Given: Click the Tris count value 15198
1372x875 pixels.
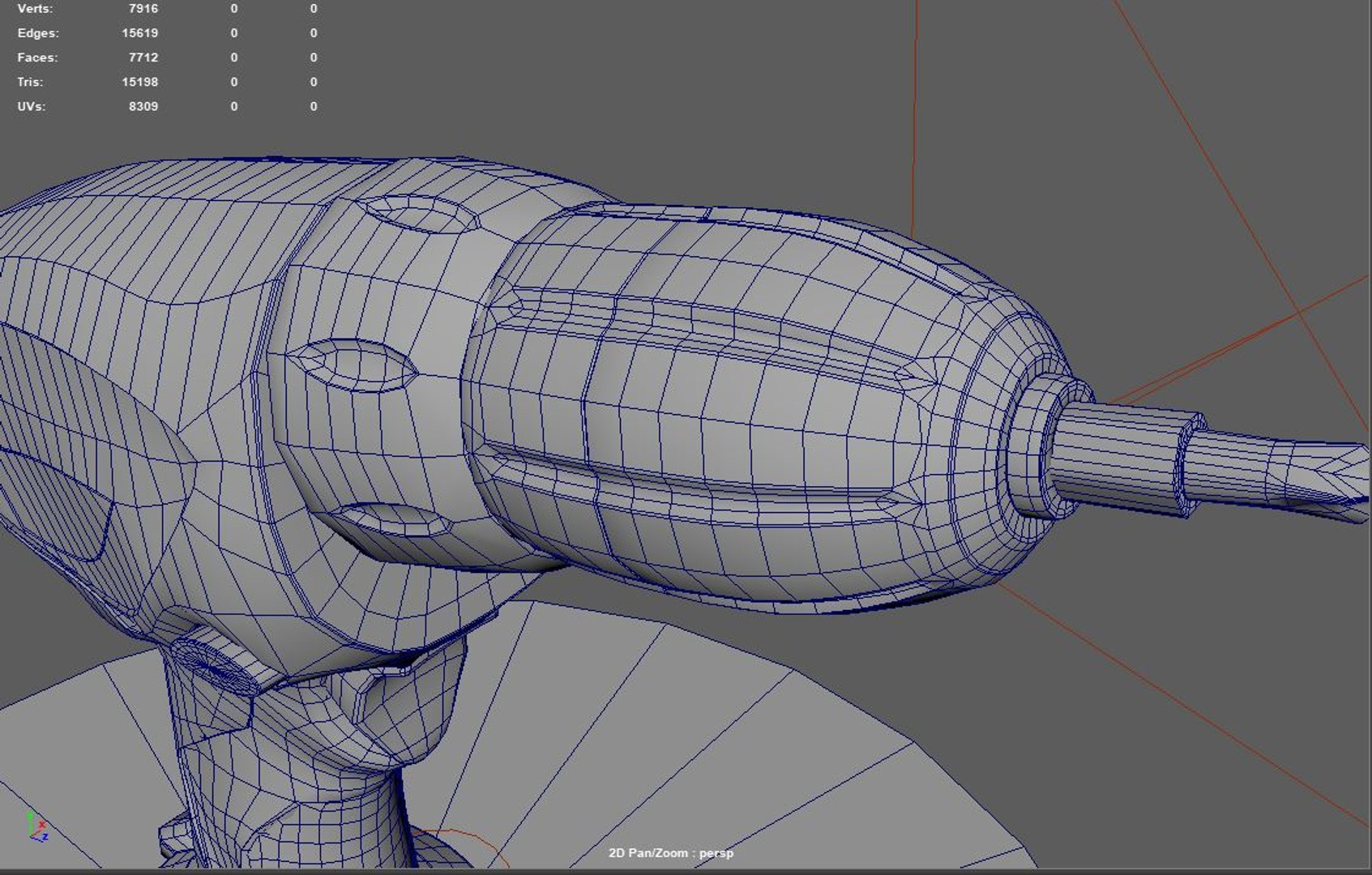Looking at the screenshot, I should (140, 82).
